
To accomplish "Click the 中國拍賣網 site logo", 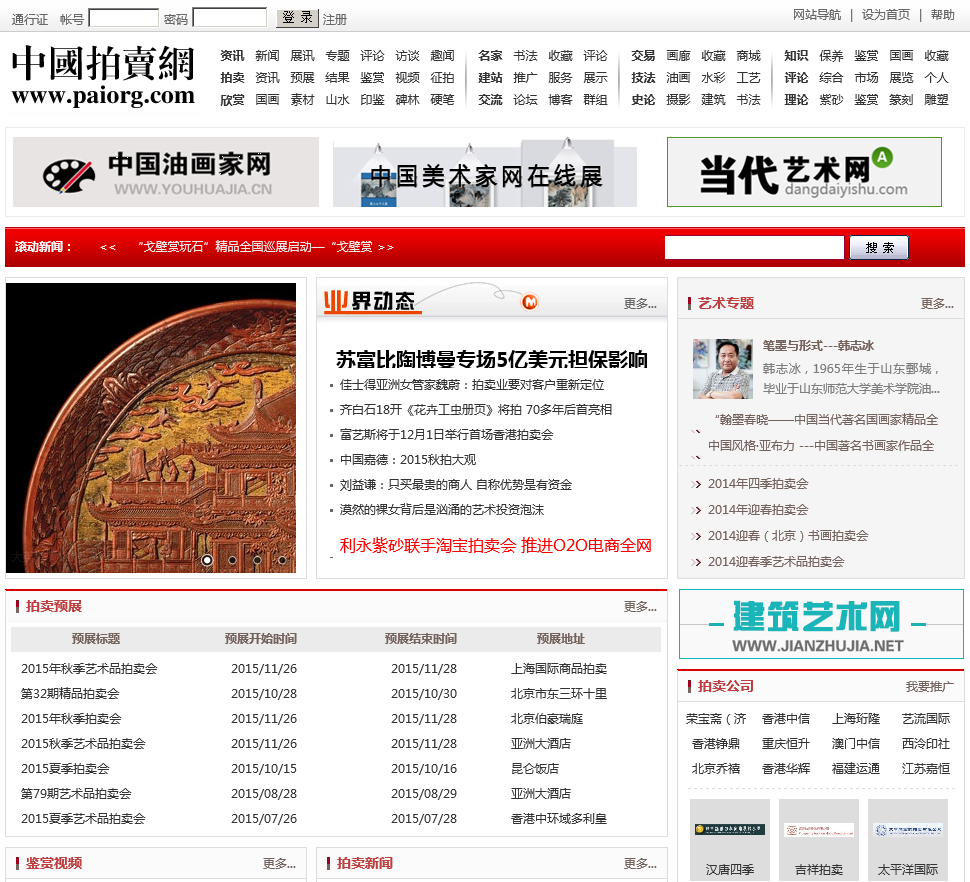I will click(x=103, y=77).
